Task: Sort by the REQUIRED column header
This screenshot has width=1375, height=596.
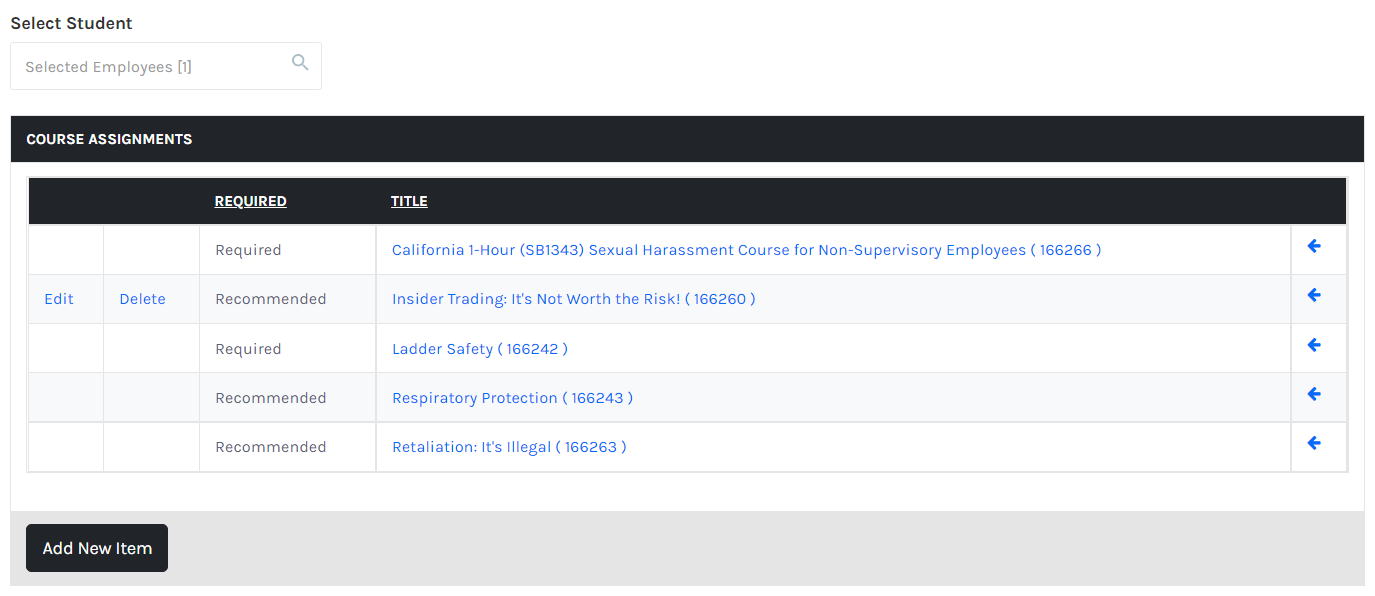Action: (x=251, y=201)
